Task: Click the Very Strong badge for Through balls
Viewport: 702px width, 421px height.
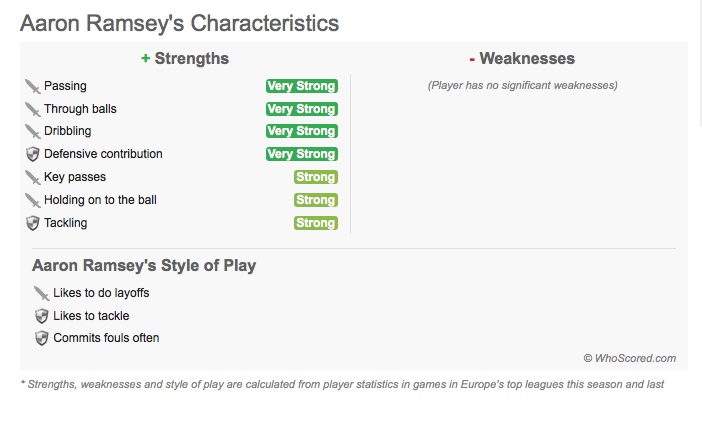Action: point(301,109)
